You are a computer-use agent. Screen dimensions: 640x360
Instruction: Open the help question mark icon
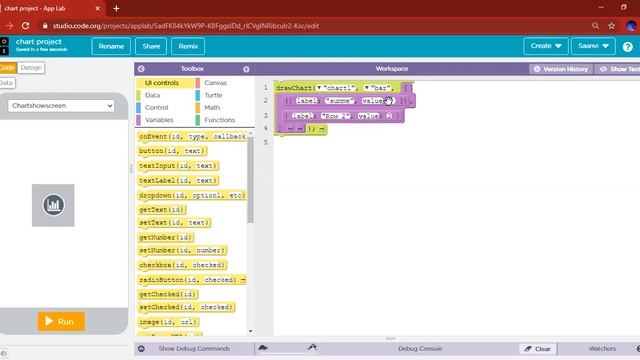(627, 47)
